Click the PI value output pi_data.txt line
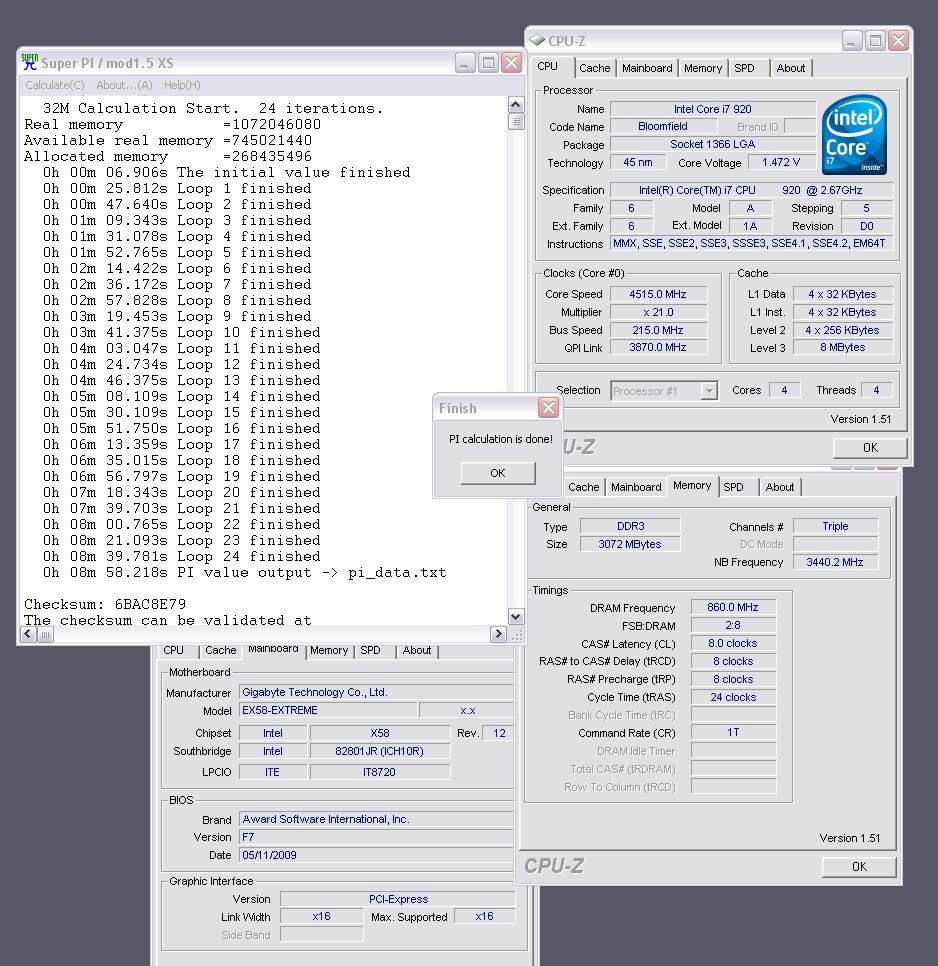Screen dimensions: 938x966 (x=245, y=572)
